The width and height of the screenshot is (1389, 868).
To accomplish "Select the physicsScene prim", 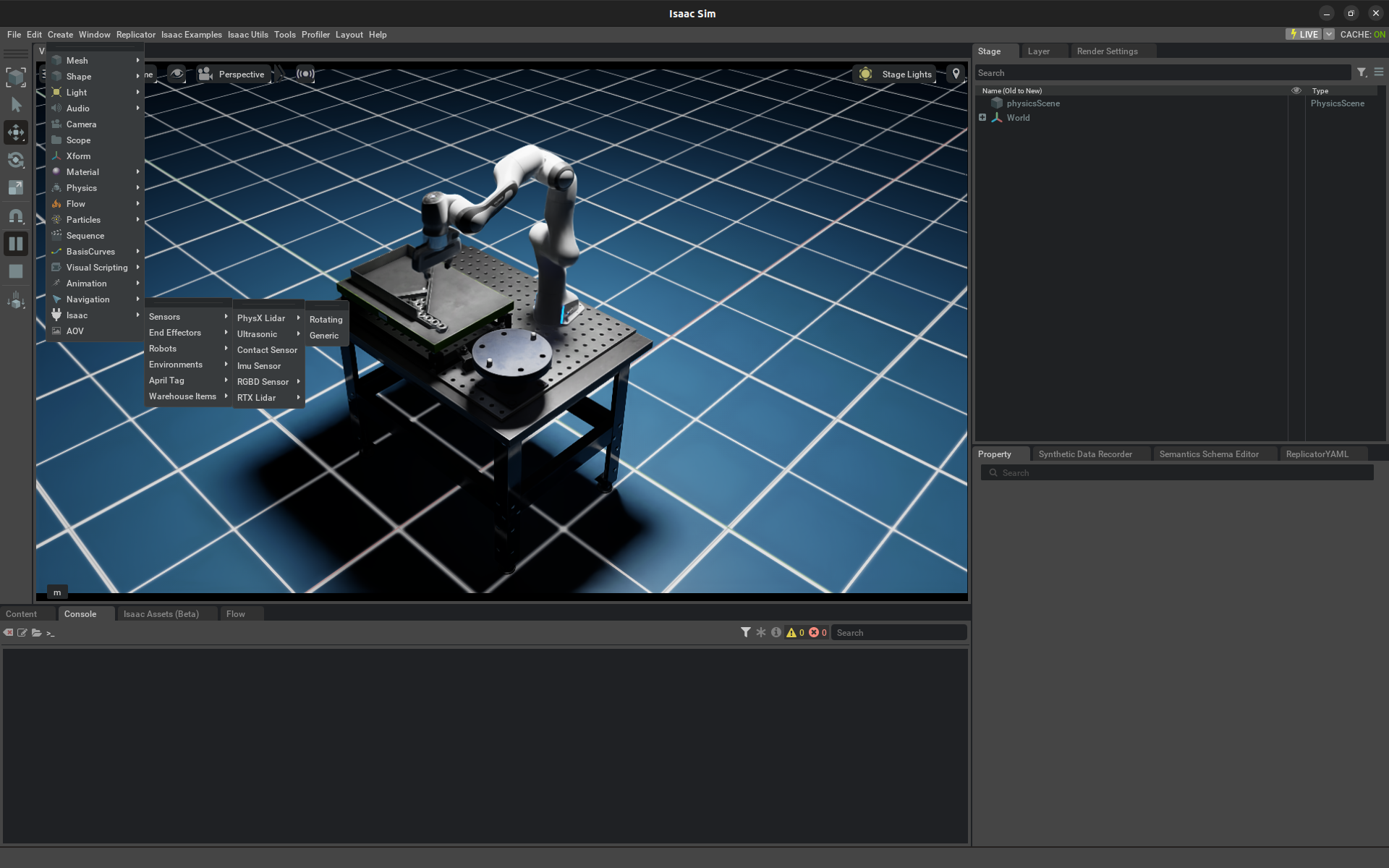I will pyautogui.click(x=1033, y=103).
